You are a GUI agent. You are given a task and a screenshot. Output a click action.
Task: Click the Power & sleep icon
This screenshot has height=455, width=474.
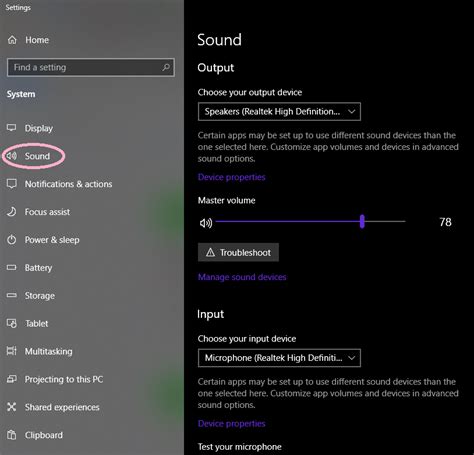(x=12, y=240)
